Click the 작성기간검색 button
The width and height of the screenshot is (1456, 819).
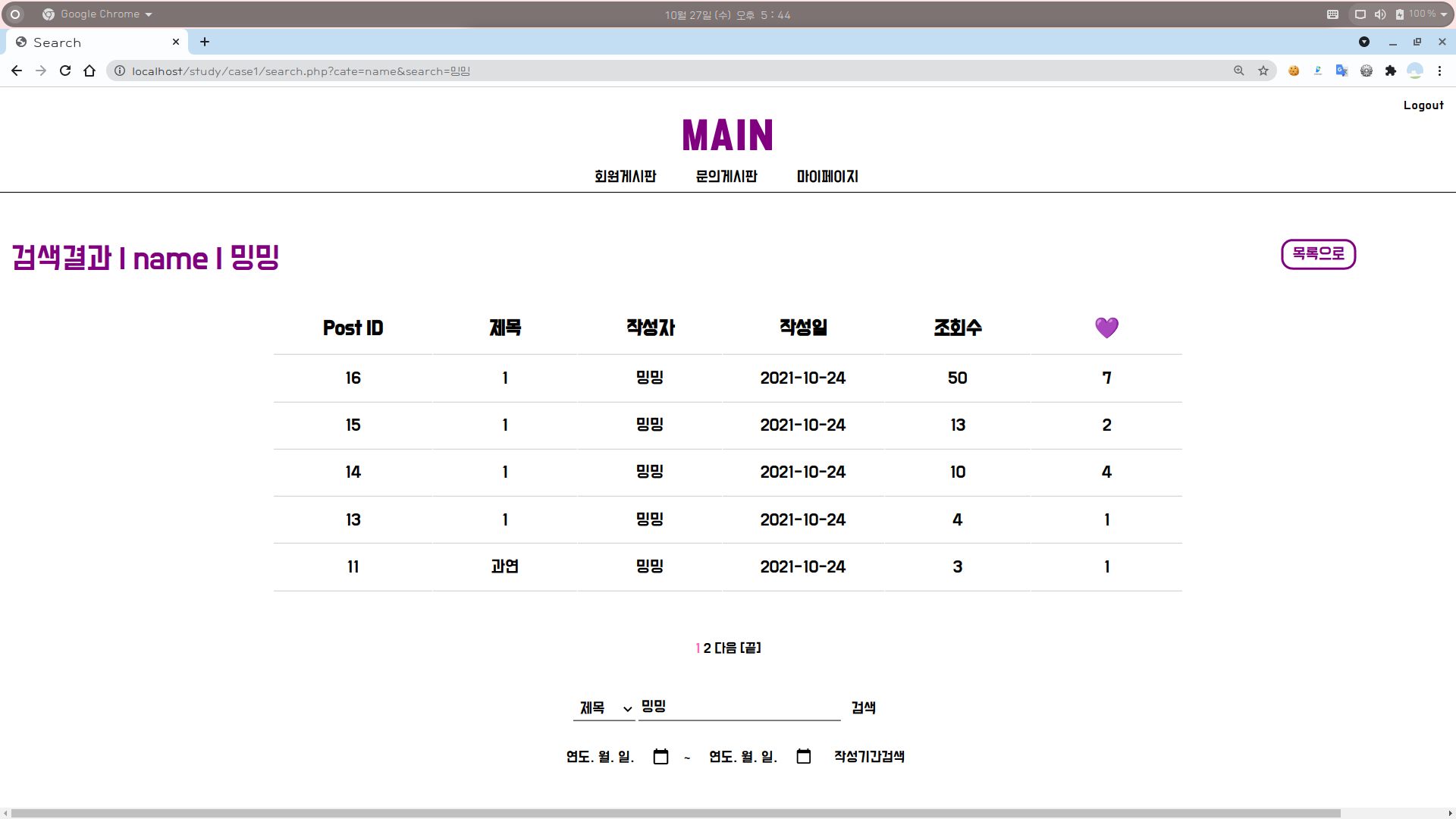pyautogui.click(x=869, y=757)
